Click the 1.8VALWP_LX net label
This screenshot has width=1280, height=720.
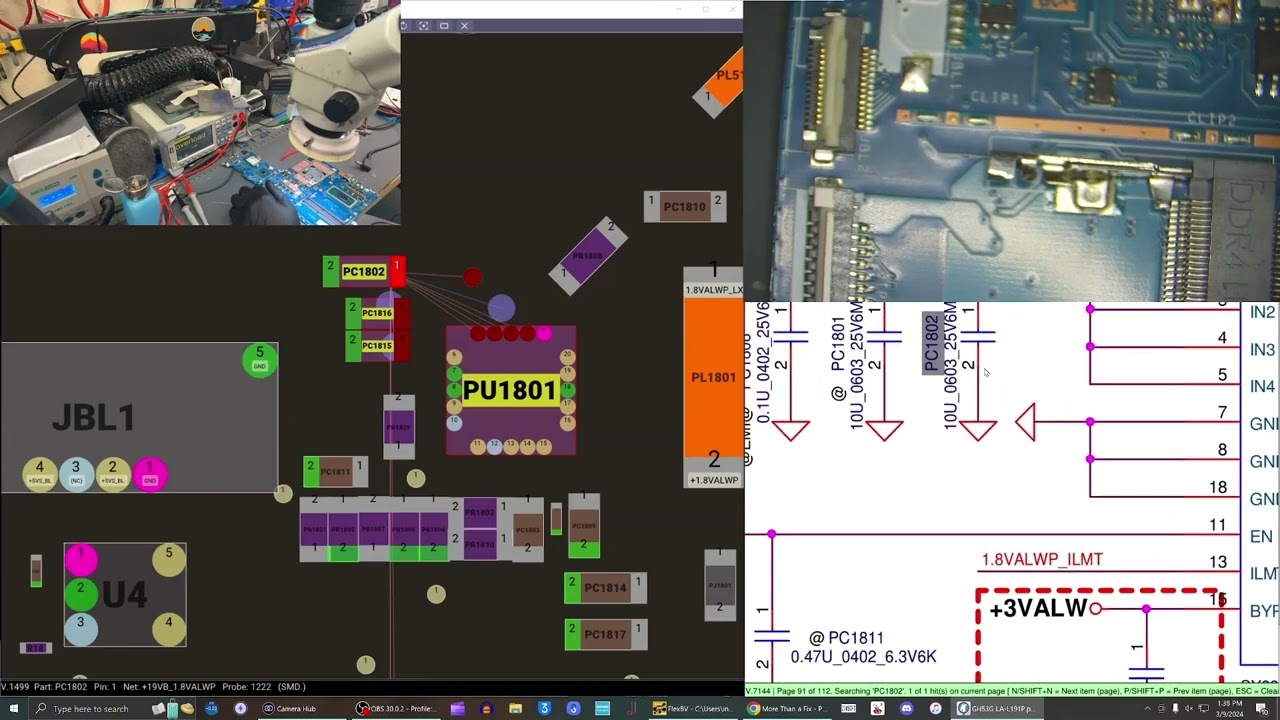coord(713,290)
